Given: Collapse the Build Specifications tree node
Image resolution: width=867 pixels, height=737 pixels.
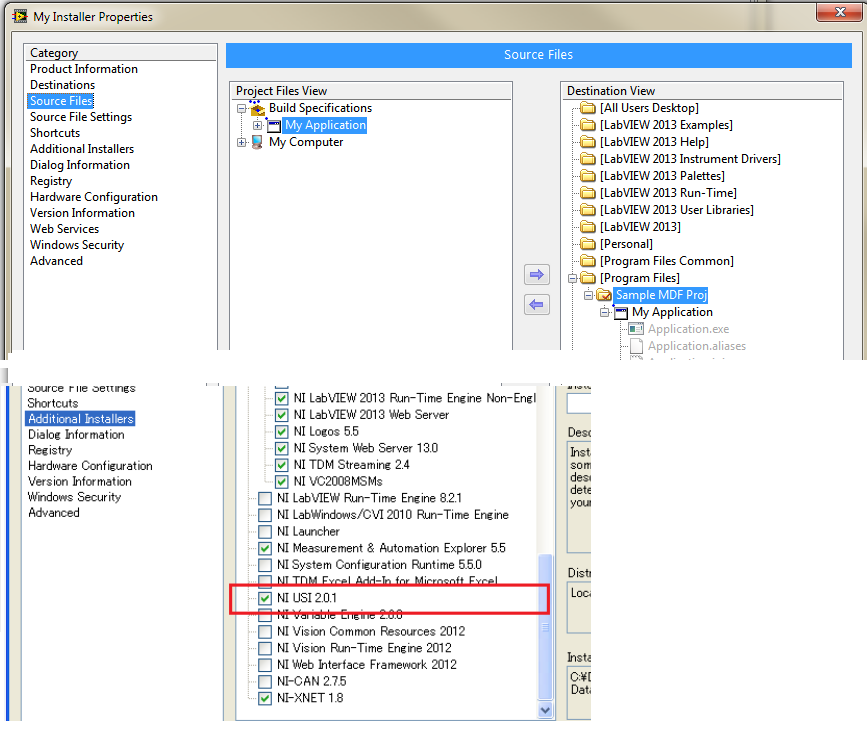Looking at the screenshot, I should (x=242, y=108).
